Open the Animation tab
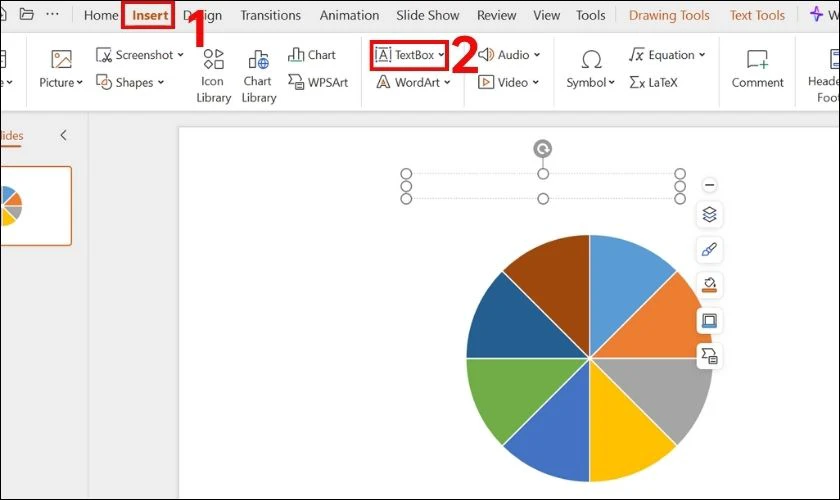 pos(349,16)
